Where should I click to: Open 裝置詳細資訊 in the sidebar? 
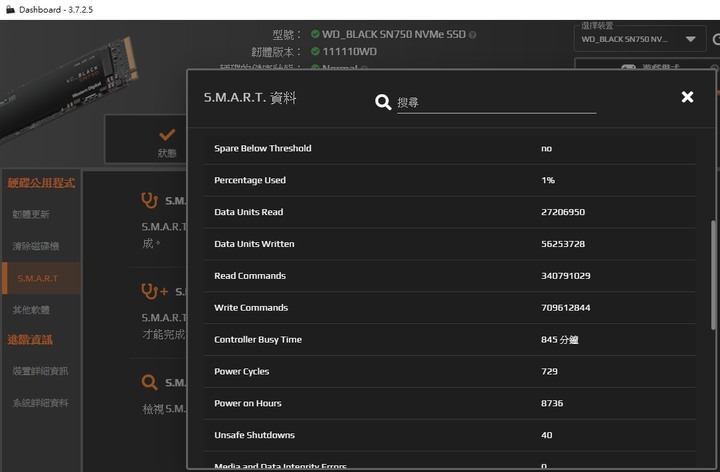point(40,371)
